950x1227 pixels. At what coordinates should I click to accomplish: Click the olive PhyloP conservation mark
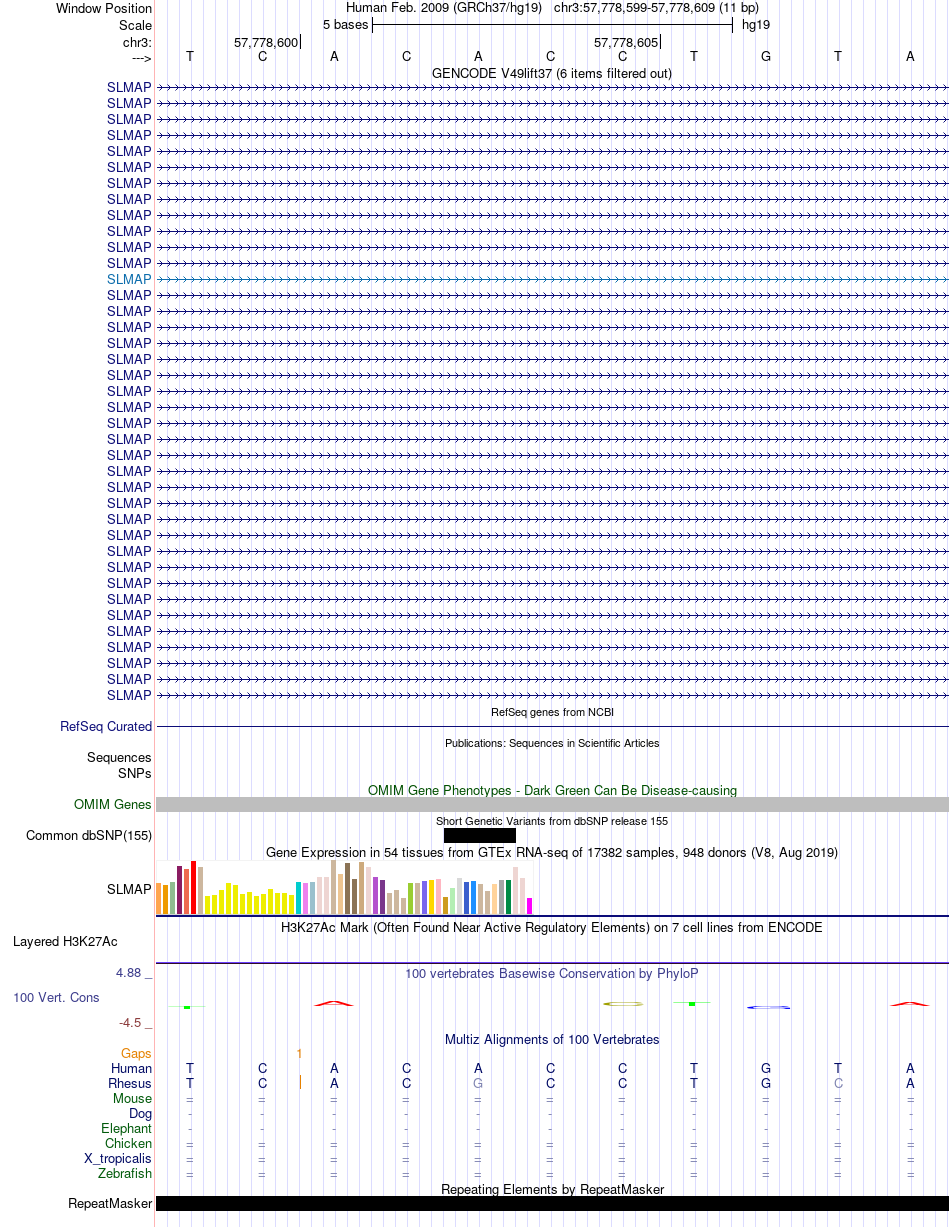[x=622, y=1003]
